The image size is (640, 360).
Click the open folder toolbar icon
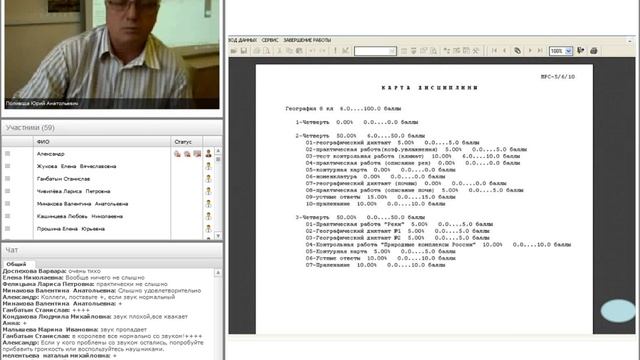pos(234,51)
